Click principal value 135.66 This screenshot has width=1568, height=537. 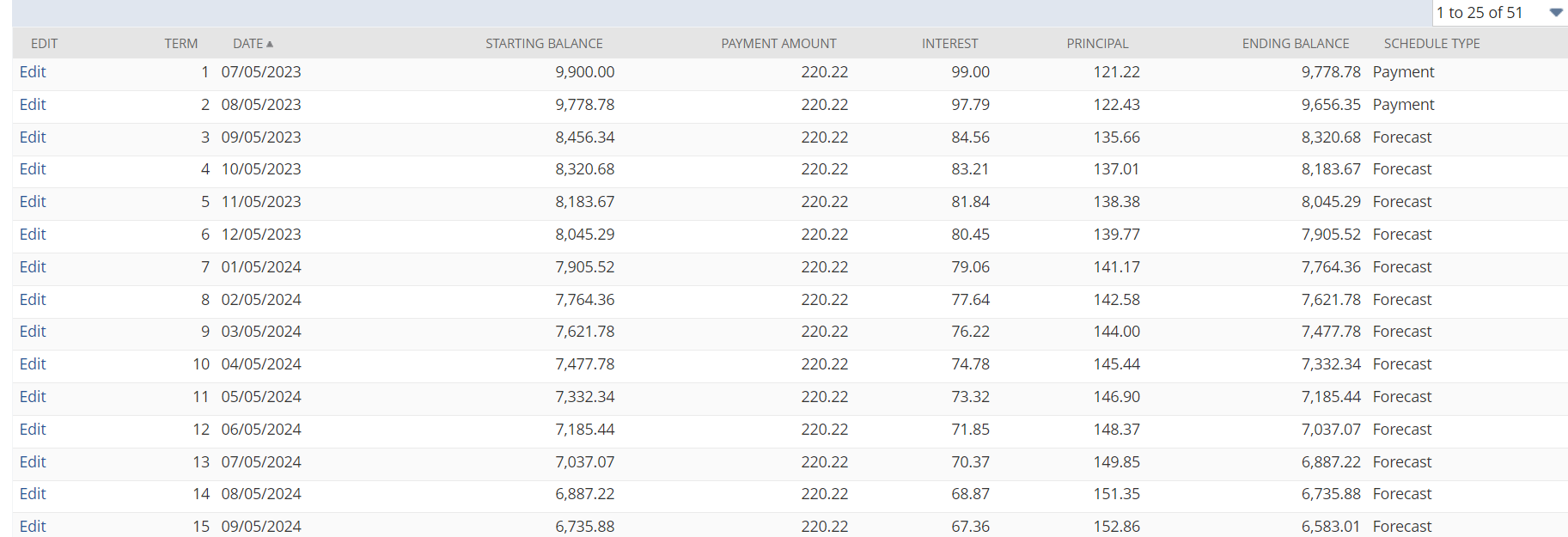click(1117, 137)
